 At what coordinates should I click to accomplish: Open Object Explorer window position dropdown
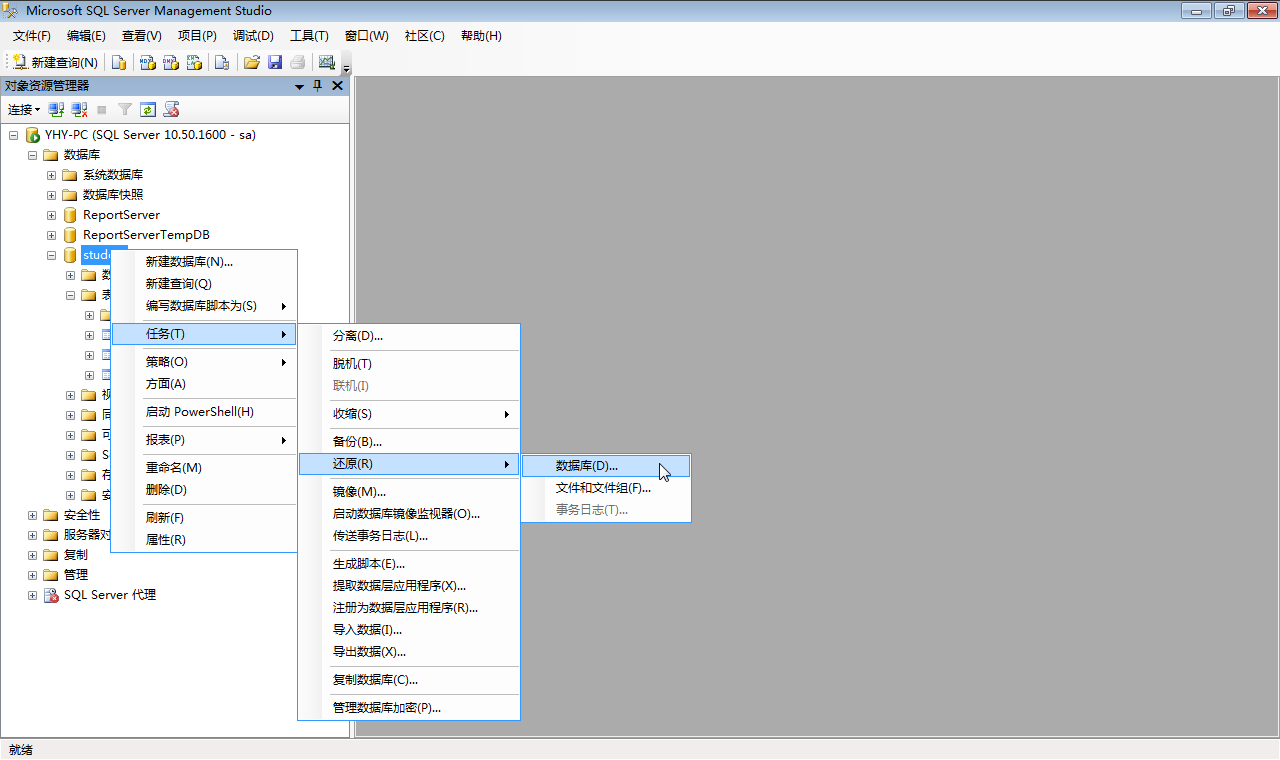299,87
